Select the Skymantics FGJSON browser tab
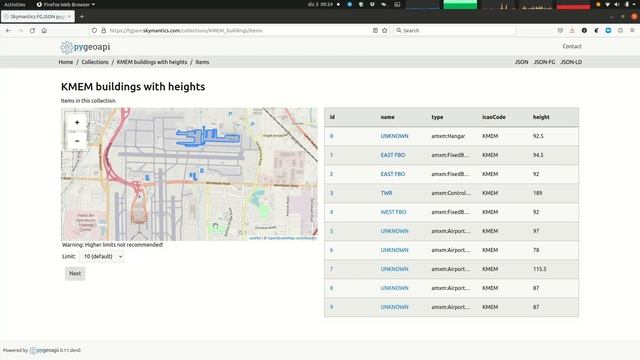 click(38, 17)
